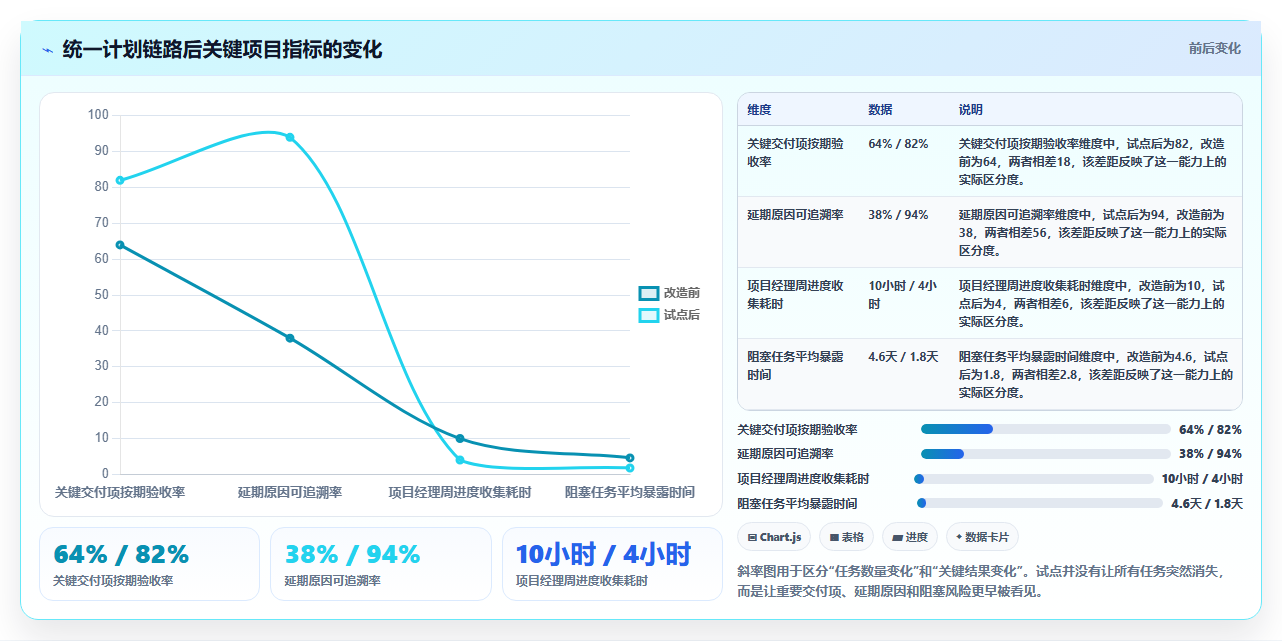Viewport: 1282px width, 641px height.
Task: Click the paragraph starting with 斜率图用于区分
Action: pyautogui.click(x=983, y=581)
